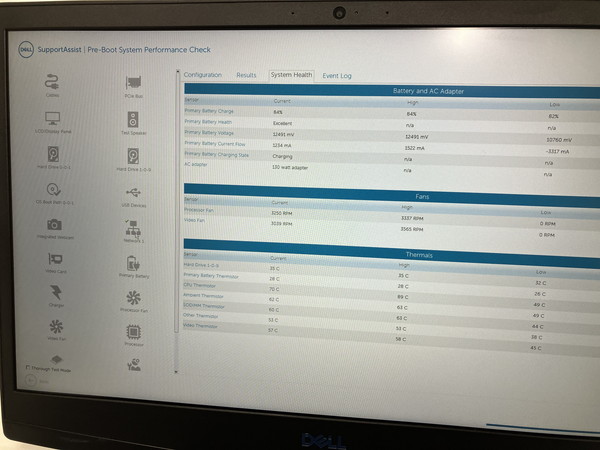Click the Video Card icon
The height and width of the screenshot is (450, 600).
click(54, 260)
